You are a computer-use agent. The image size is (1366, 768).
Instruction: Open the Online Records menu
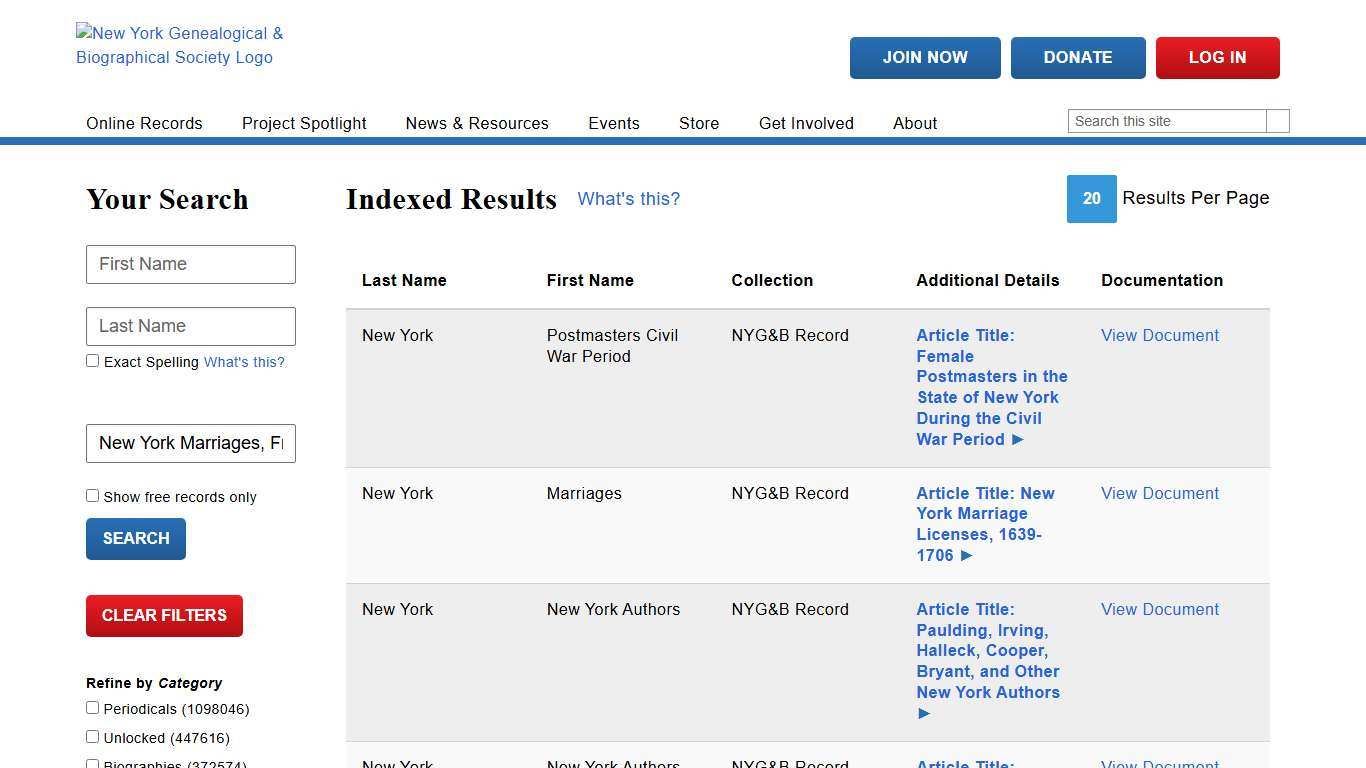tap(144, 123)
